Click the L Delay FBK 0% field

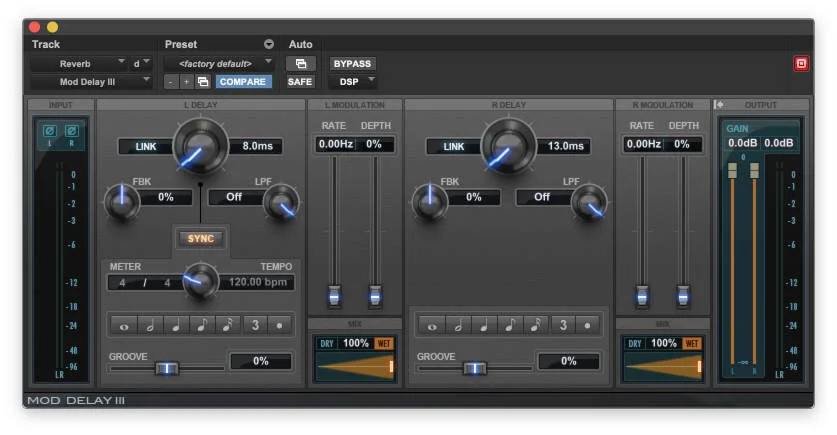click(166, 197)
